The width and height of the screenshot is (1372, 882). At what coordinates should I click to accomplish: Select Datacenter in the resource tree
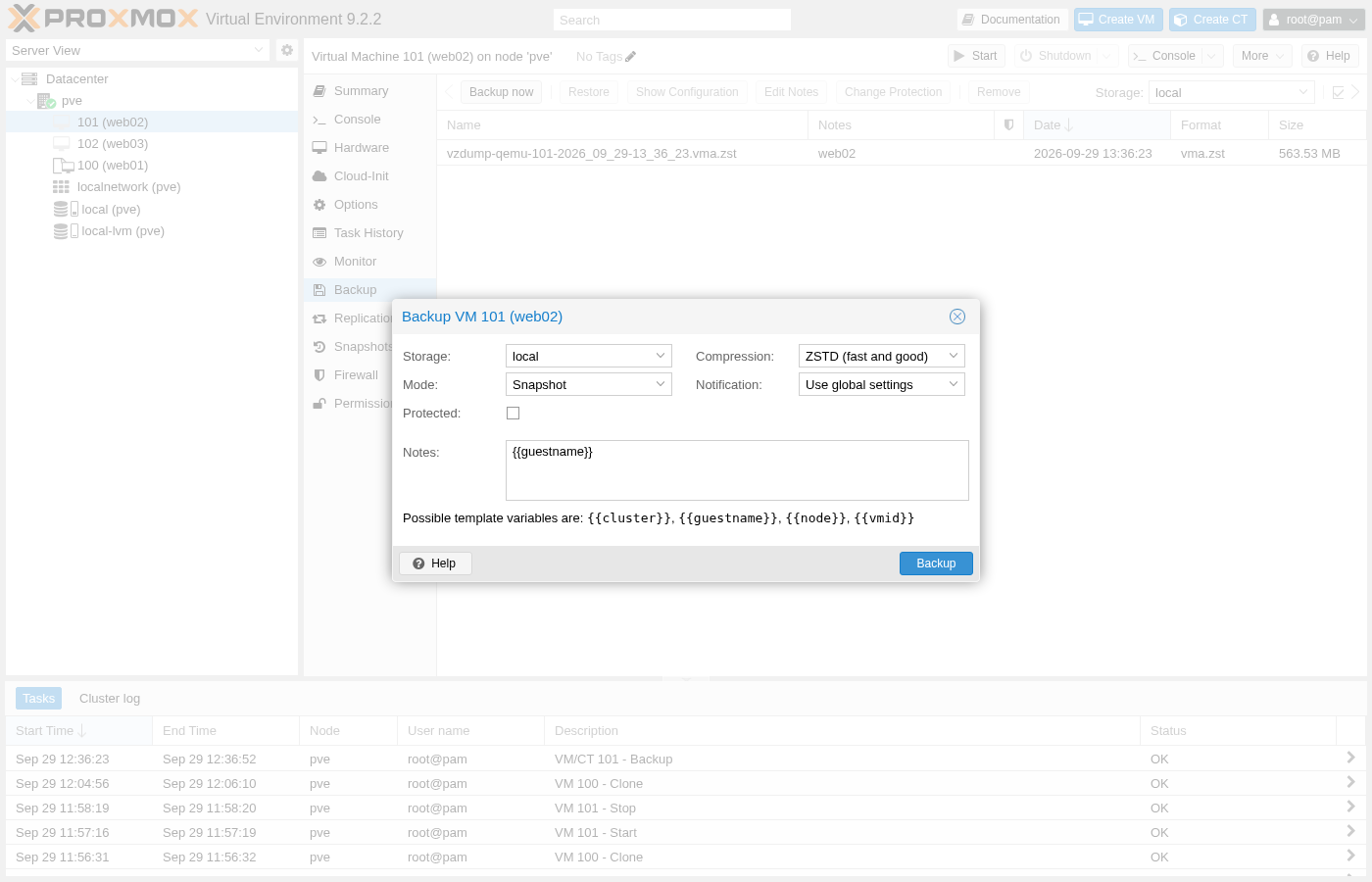[x=76, y=79]
